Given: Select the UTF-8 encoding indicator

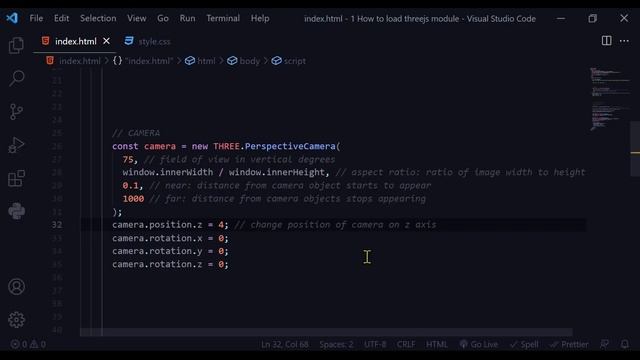Looking at the screenshot, I should [375, 344].
